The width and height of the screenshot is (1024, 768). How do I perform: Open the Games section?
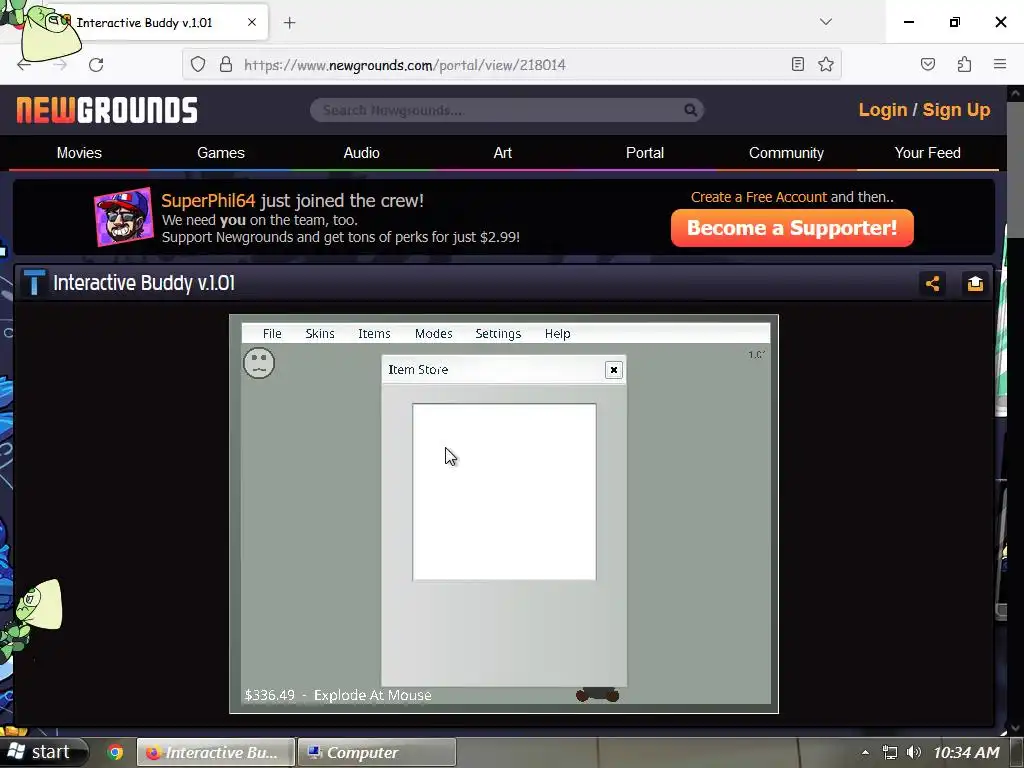coord(221,153)
